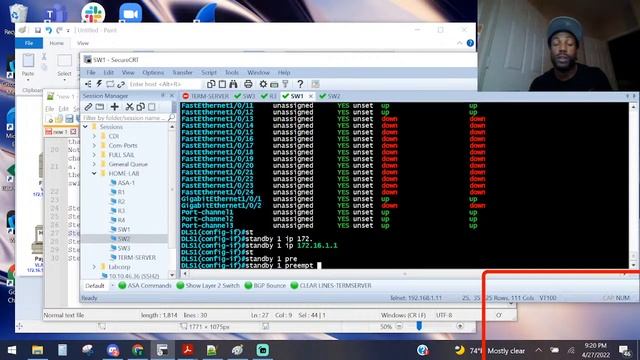The height and width of the screenshot is (360, 640).
Task: Open the Windows Start menu
Action: pos(12,350)
